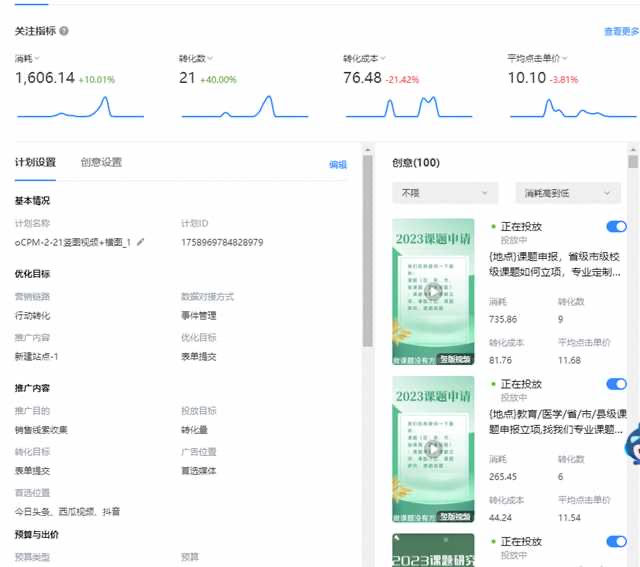Click the left panel's vertical scrollbar thumb
The width and height of the screenshot is (640, 567).
point(367,251)
